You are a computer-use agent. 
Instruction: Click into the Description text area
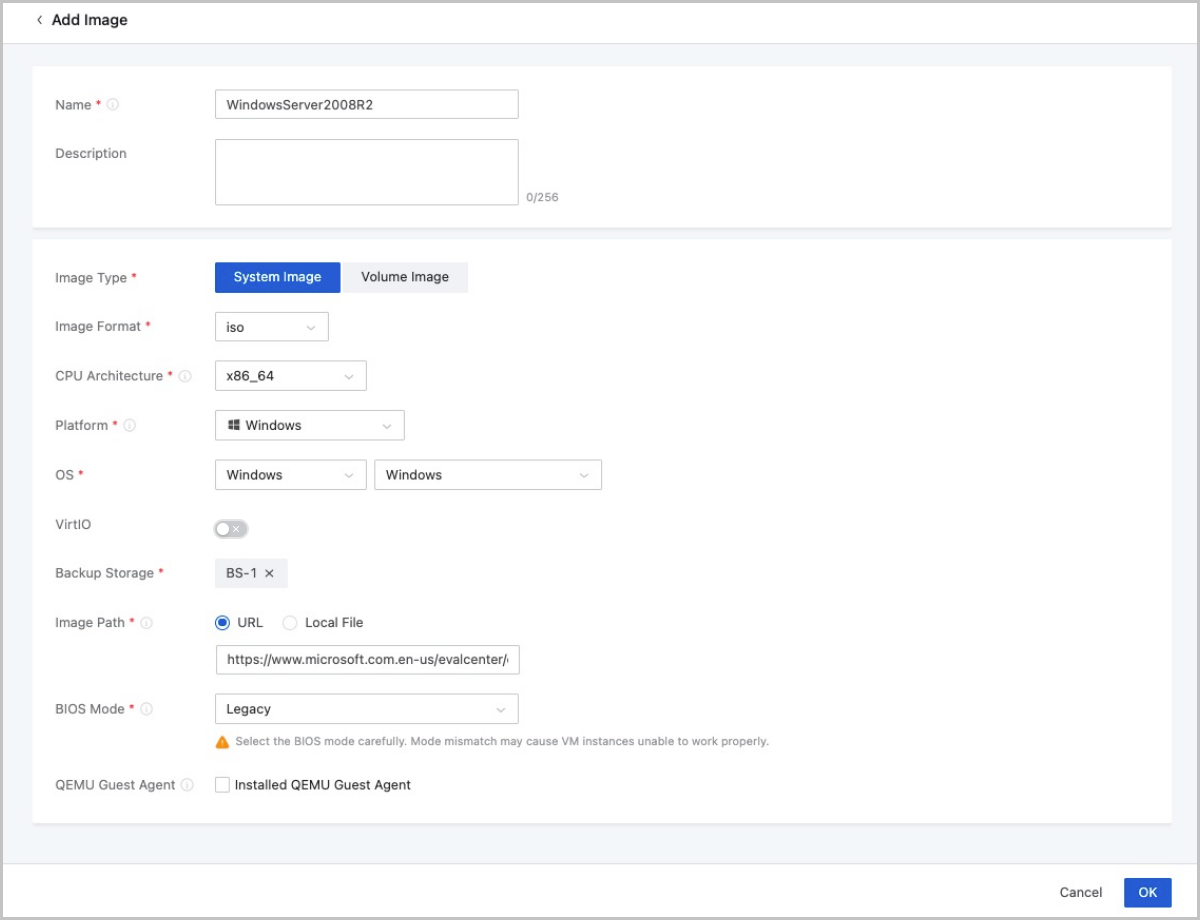[366, 172]
